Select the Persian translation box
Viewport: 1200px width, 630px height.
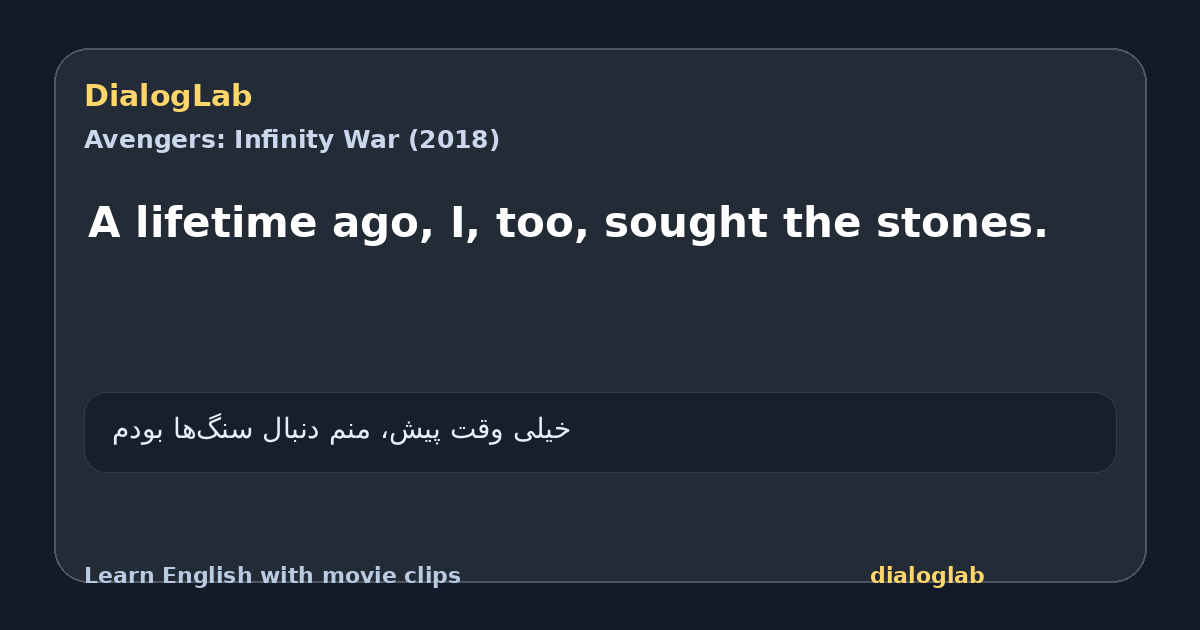tap(600, 432)
